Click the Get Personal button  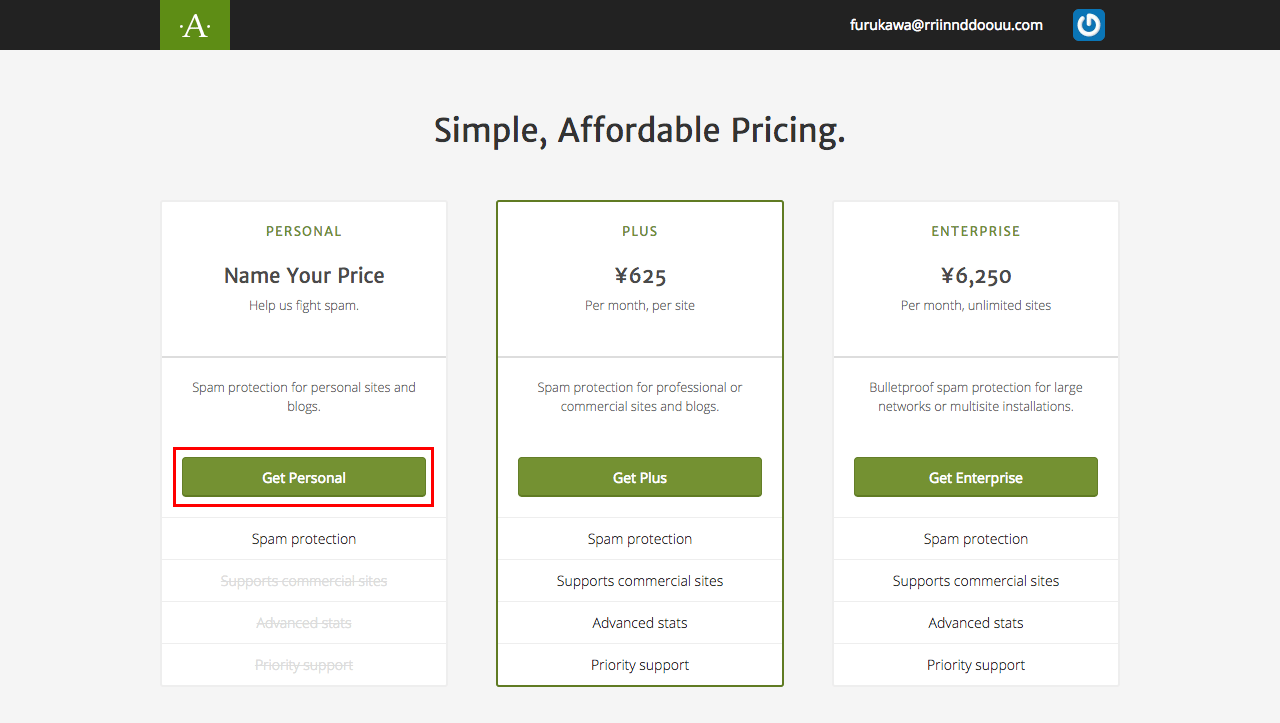tap(304, 477)
